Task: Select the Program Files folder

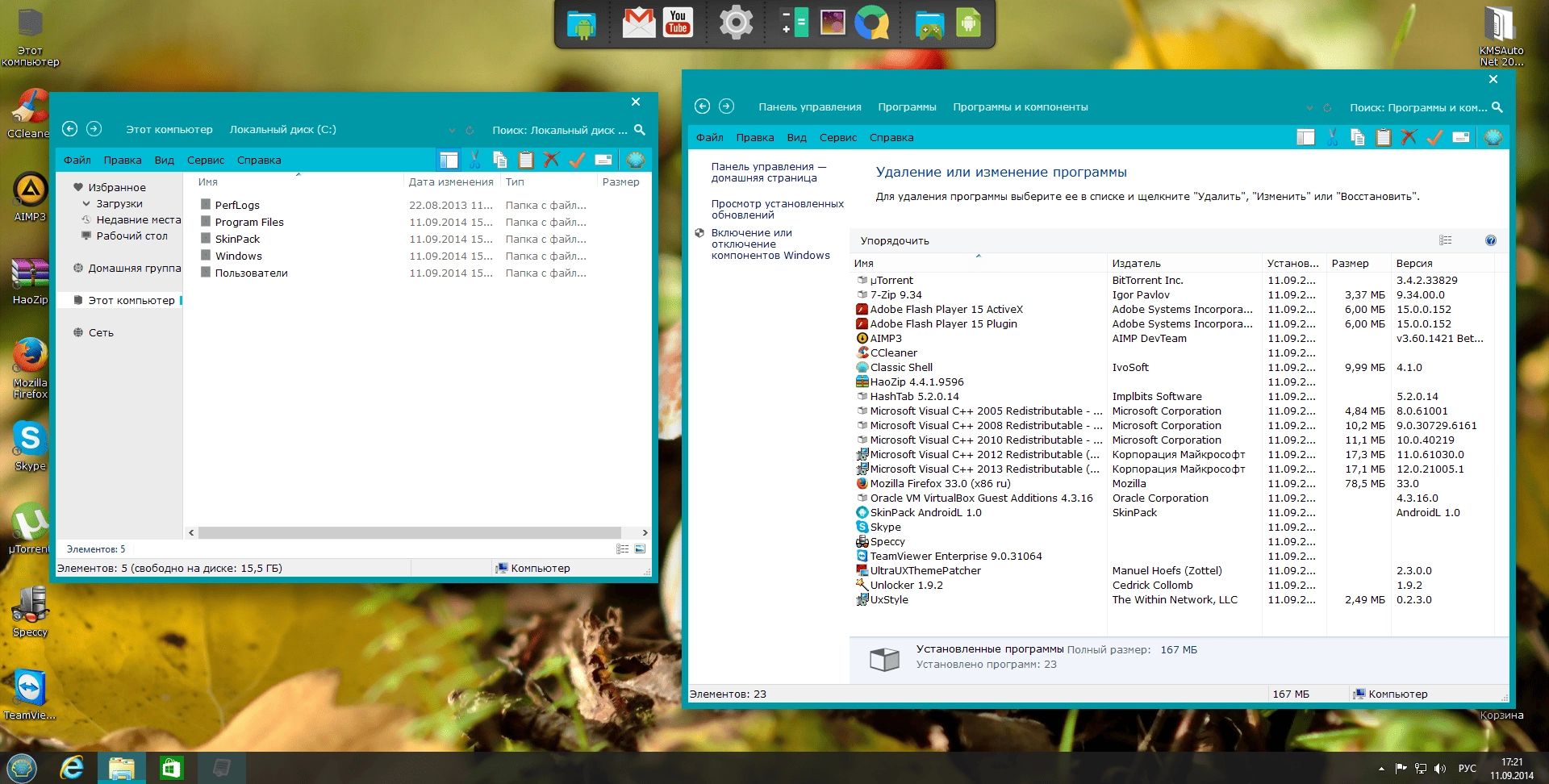Action: (249, 223)
